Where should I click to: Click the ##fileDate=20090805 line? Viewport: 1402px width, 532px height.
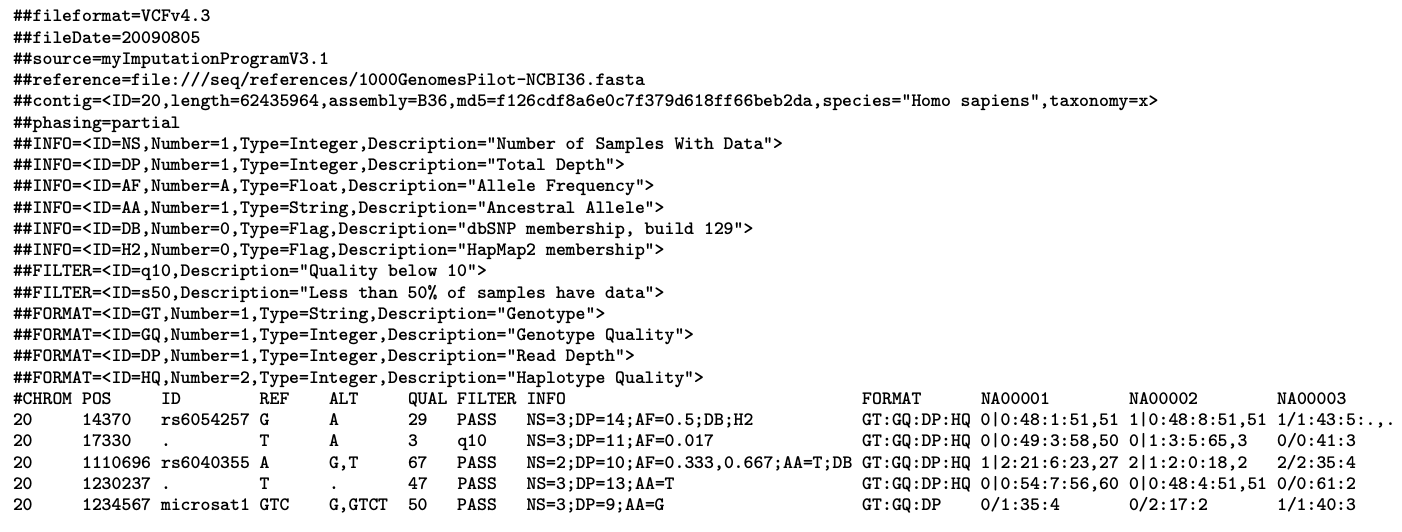pos(107,37)
